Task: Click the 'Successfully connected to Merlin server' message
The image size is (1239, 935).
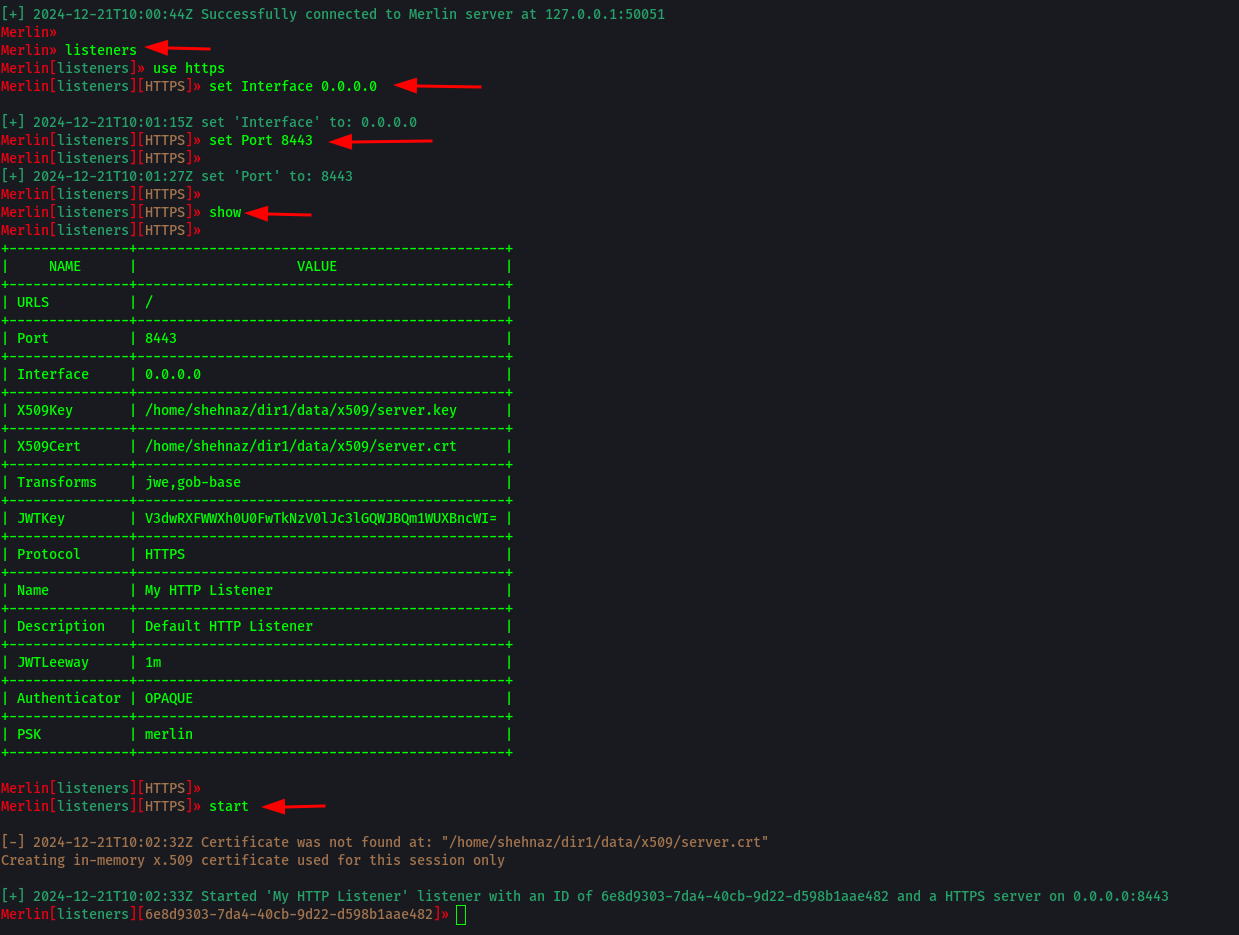Action: point(433,14)
